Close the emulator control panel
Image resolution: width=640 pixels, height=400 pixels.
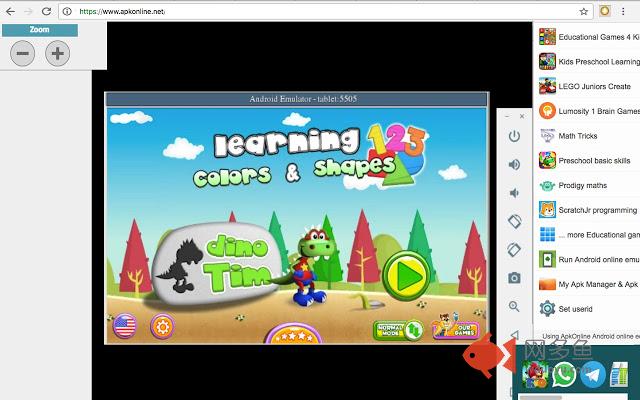coord(522,116)
